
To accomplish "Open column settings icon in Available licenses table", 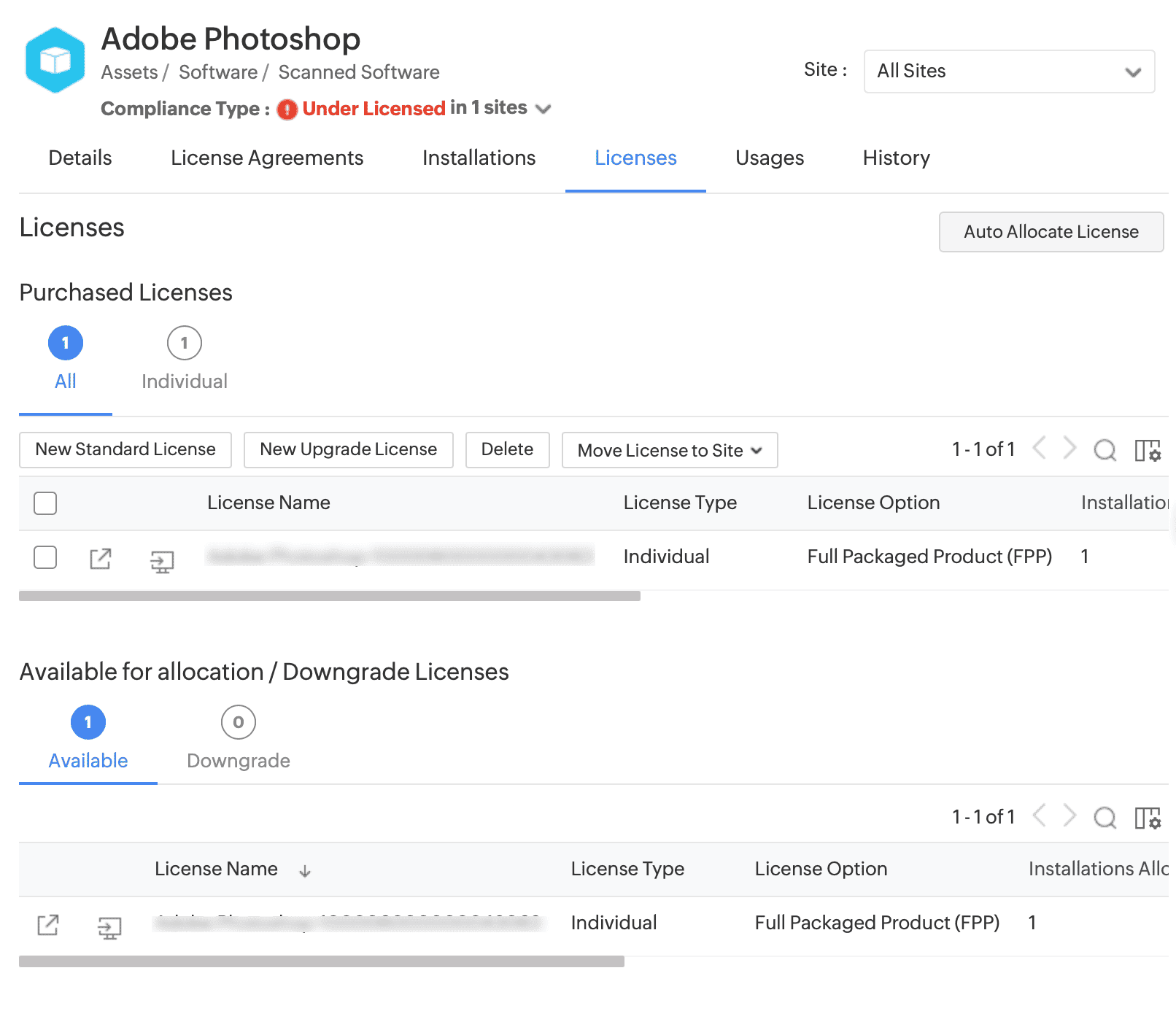I will pos(1147,818).
